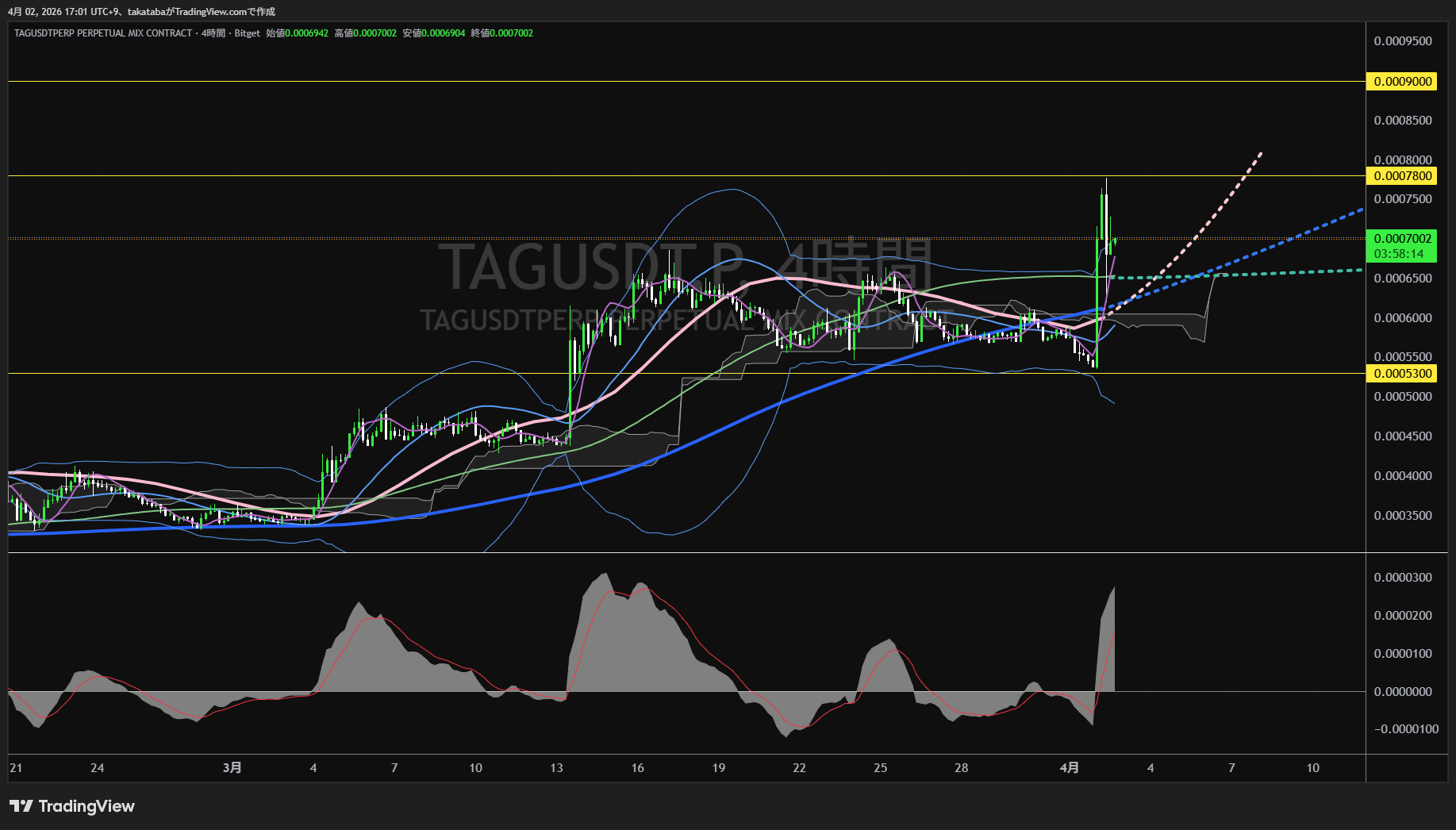Click the green current price label 0.0007002
Image resolution: width=1456 pixels, height=830 pixels.
coord(1402,239)
